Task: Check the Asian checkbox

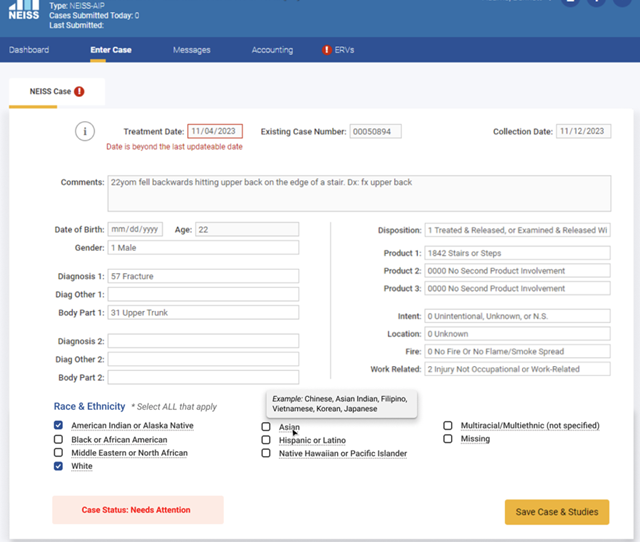Action: pos(266,427)
